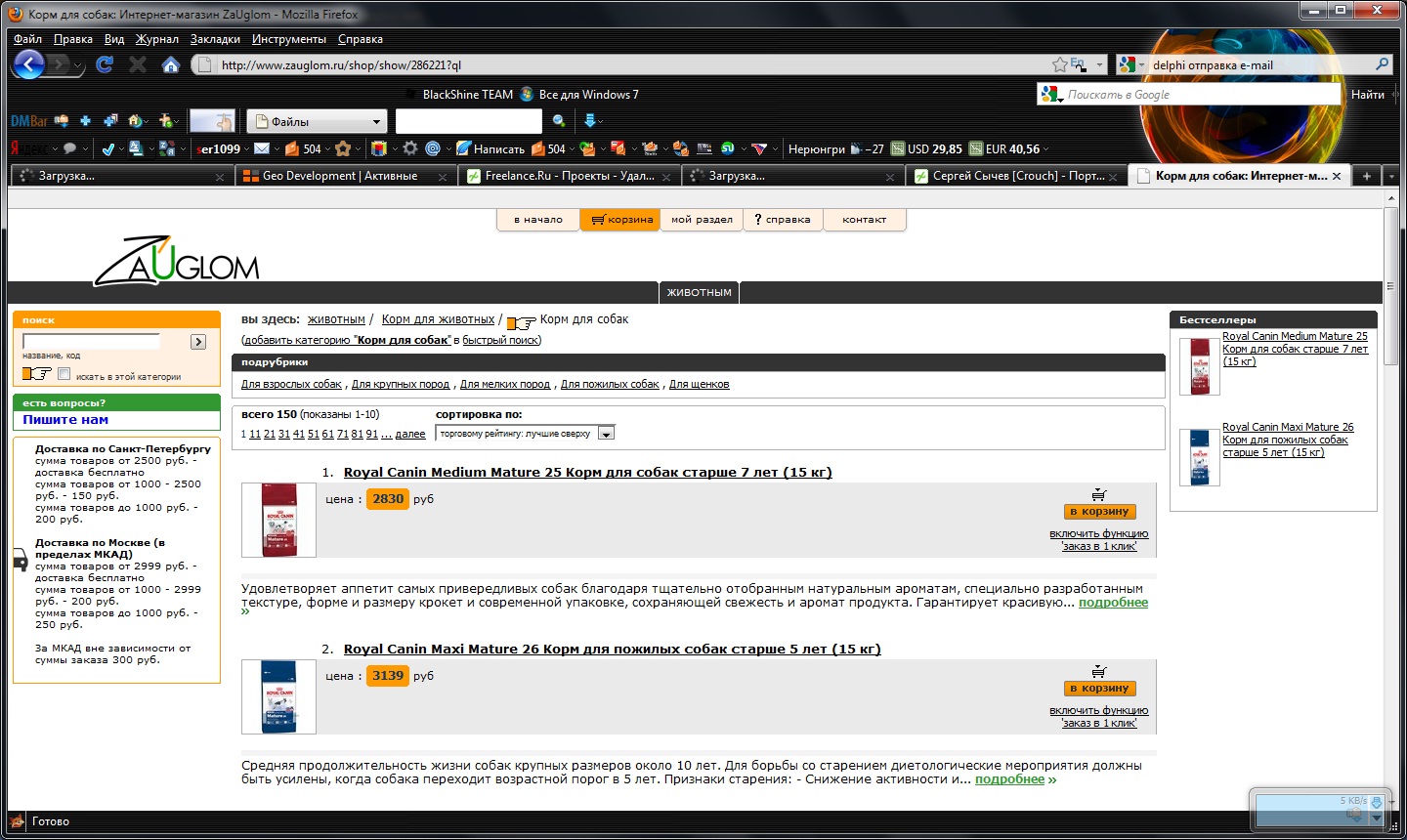Screen dimensions: 1407x840
Task: Switch to the Geo Development tab
Action: pyautogui.click(x=344, y=176)
